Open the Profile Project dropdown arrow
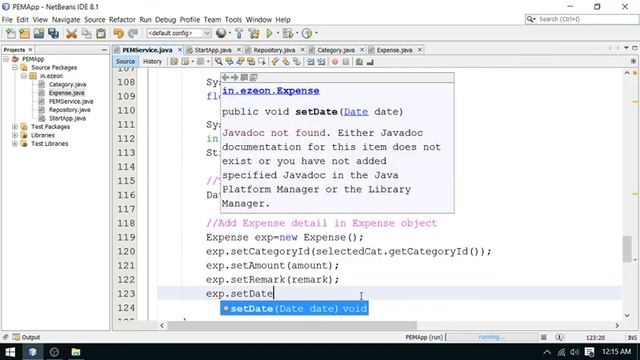This screenshot has height=360, width=640. [316, 33]
